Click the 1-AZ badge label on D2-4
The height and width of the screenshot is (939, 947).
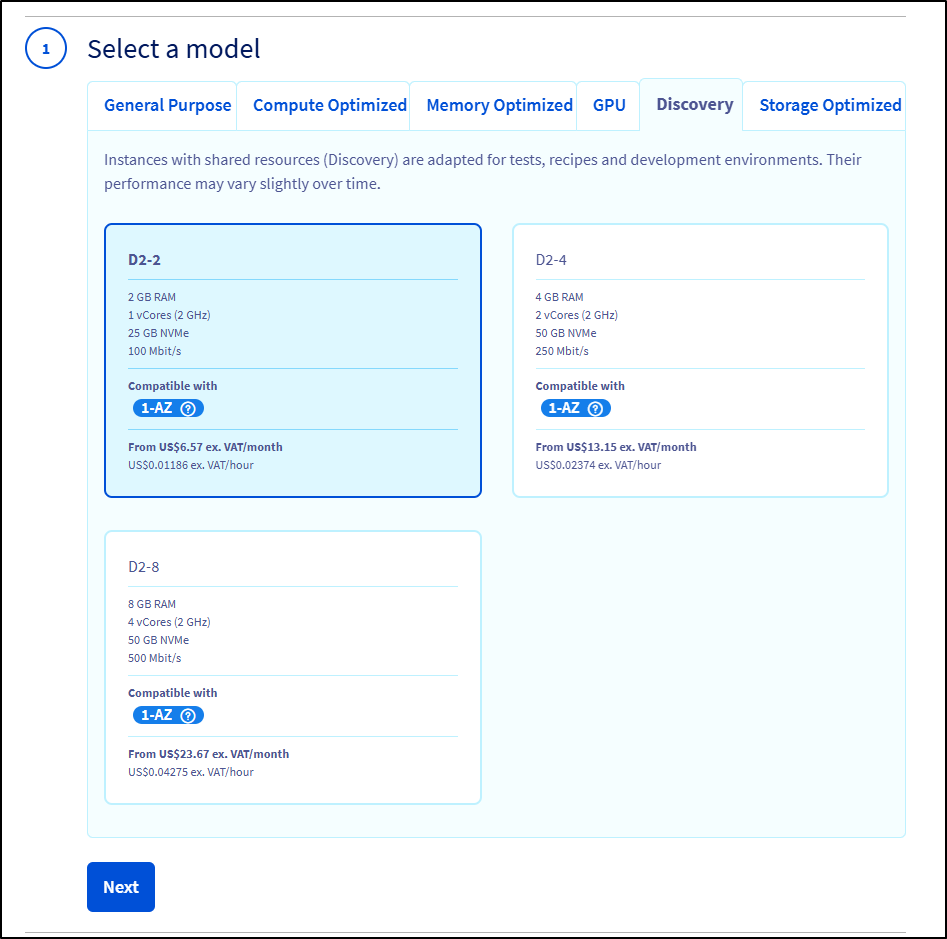click(x=564, y=408)
